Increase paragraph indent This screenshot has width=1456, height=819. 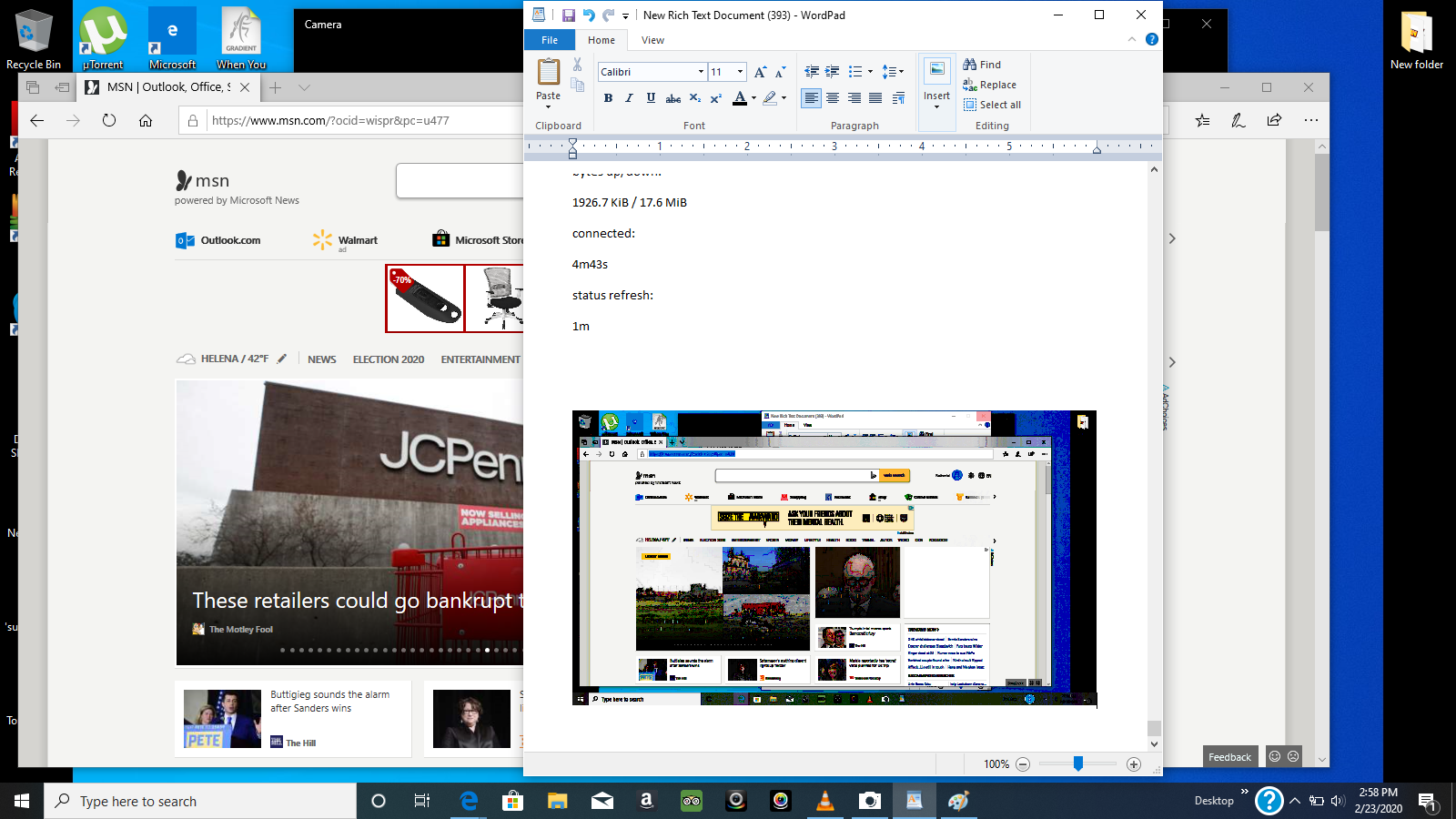(x=833, y=72)
